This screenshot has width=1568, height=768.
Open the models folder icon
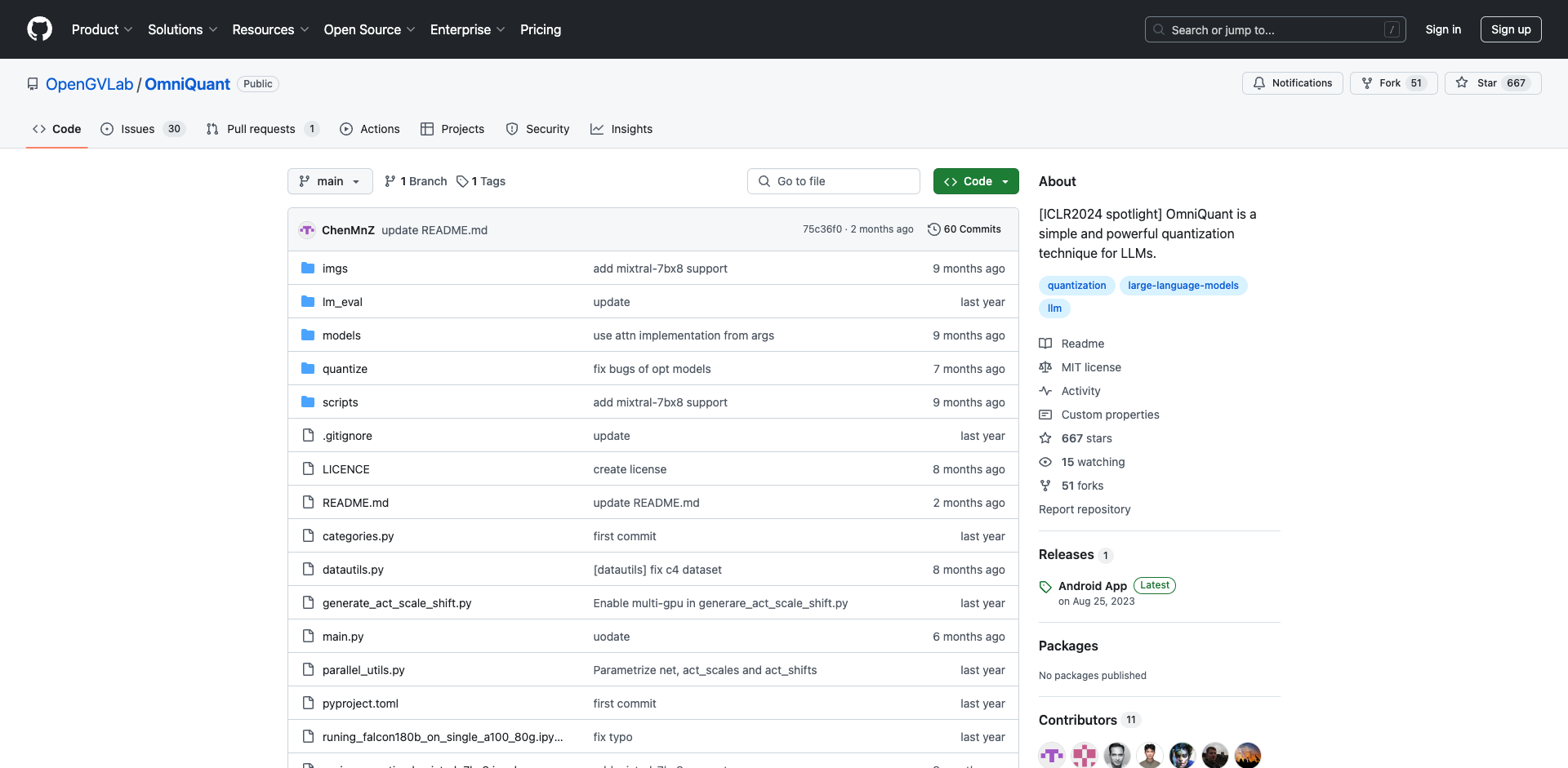(x=308, y=335)
